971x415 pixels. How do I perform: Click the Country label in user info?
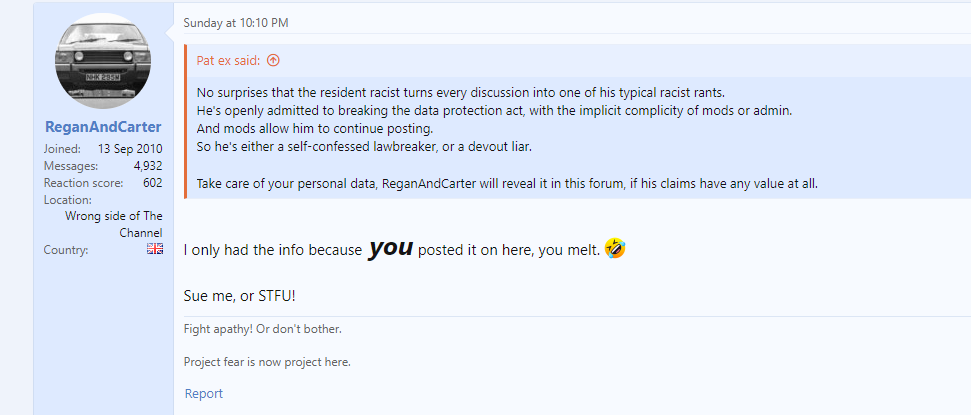(x=66, y=250)
